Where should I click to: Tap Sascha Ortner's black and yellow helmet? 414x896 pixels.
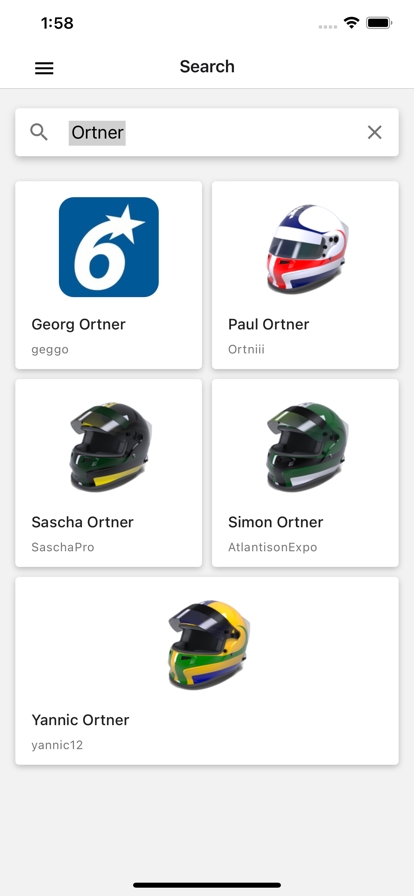click(109, 446)
